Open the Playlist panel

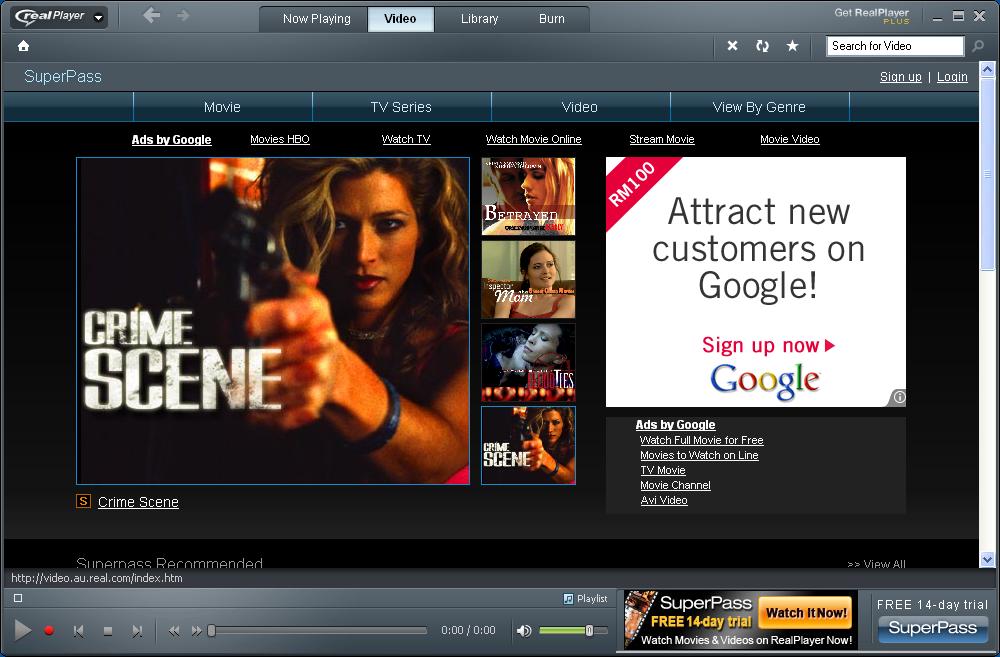585,598
